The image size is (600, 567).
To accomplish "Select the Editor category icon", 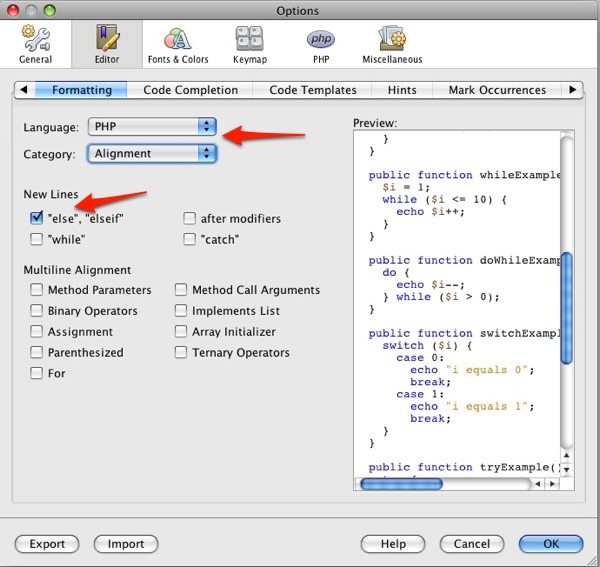I will (107, 44).
